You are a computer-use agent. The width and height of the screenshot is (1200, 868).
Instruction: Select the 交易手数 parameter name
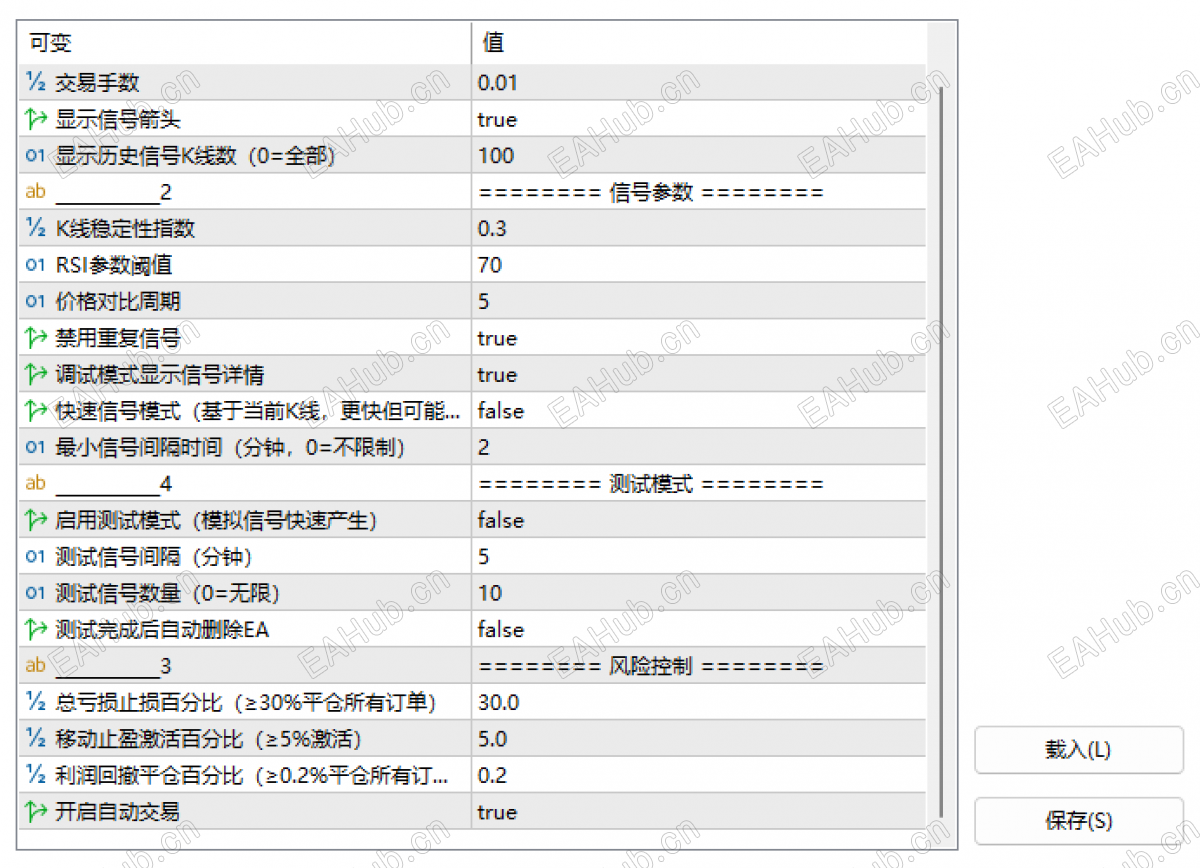click(97, 83)
